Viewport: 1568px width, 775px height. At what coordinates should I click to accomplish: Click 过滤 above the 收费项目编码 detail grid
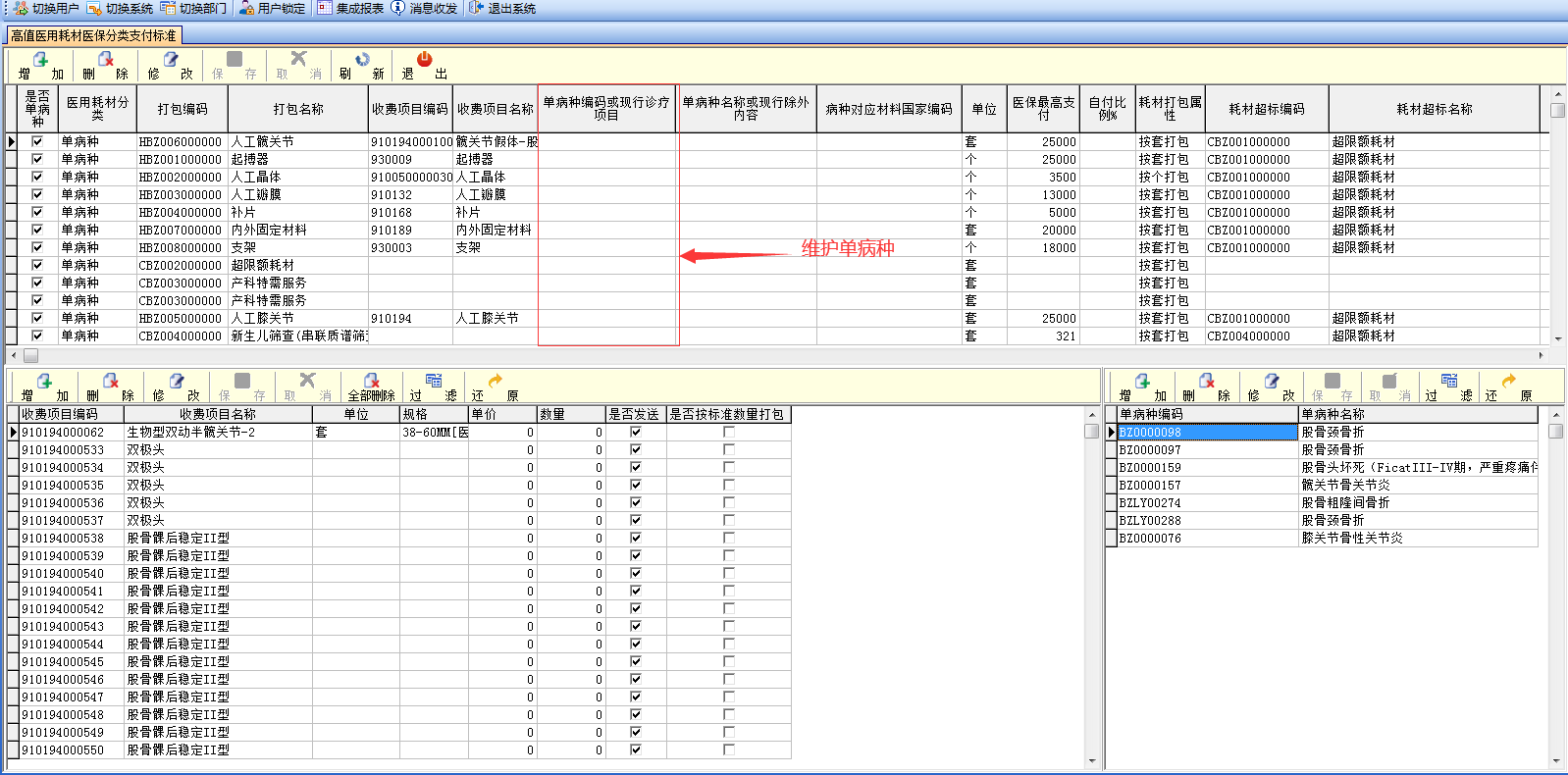[x=433, y=387]
